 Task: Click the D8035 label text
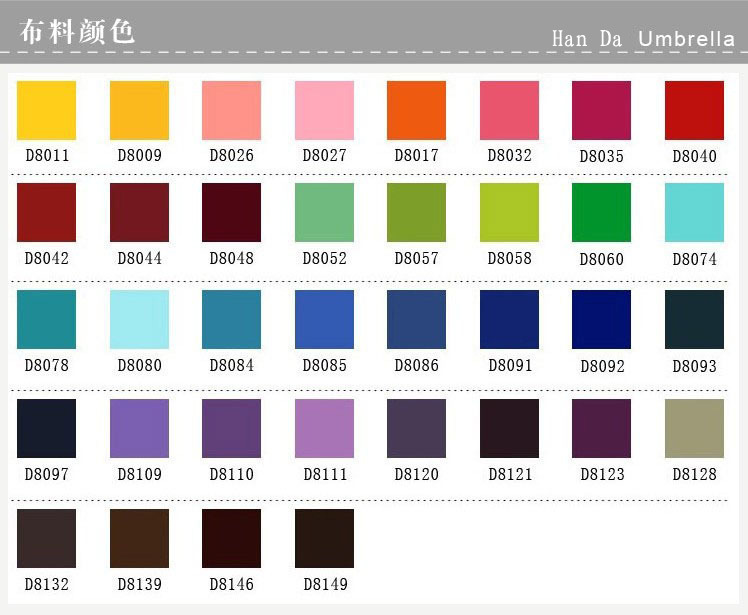pyautogui.click(x=602, y=156)
